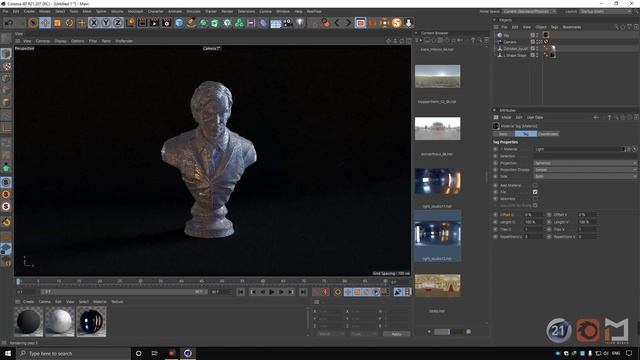The height and width of the screenshot is (360, 640).
Task: Open the Projection dropdown
Action: click(585, 163)
